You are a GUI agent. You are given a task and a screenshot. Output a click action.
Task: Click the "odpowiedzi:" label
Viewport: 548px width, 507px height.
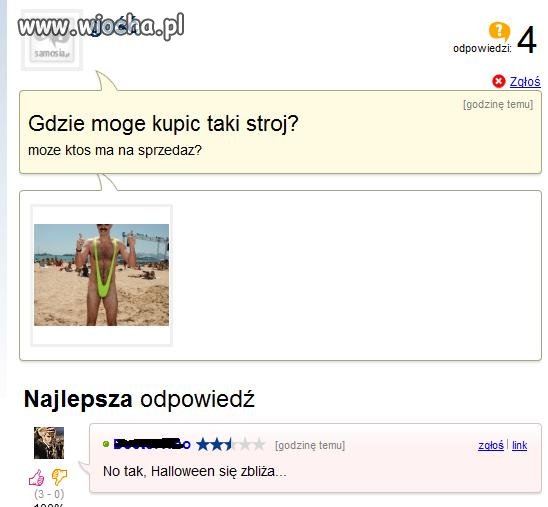482,48
